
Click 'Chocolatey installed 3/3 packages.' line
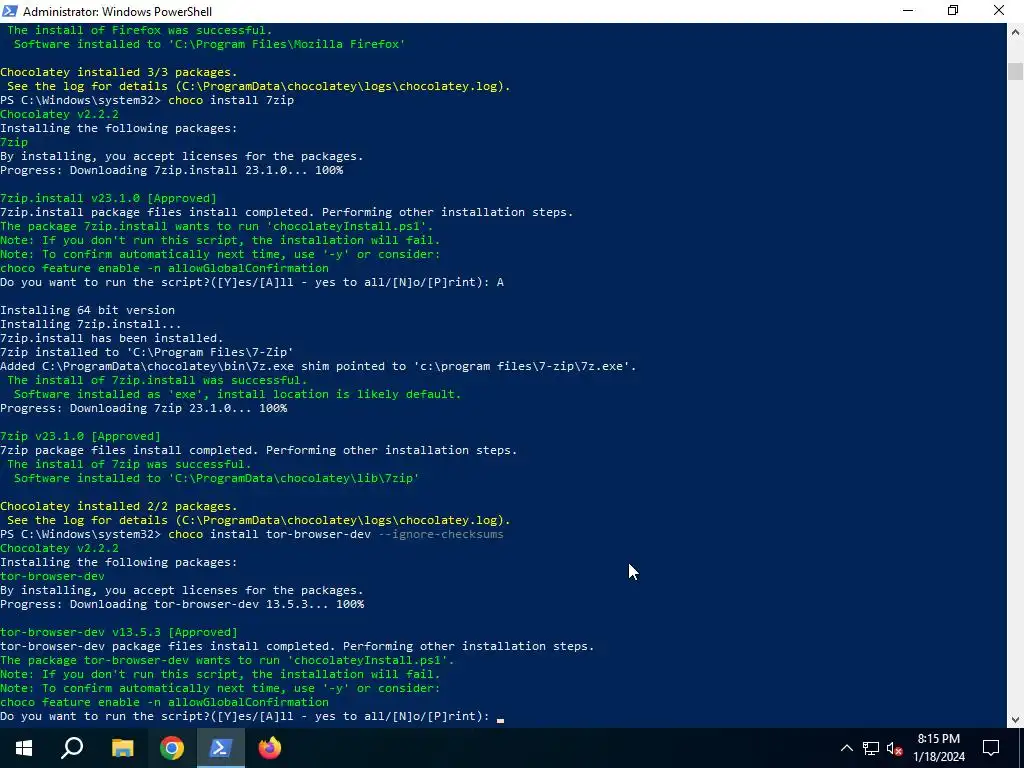tap(119, 72)
